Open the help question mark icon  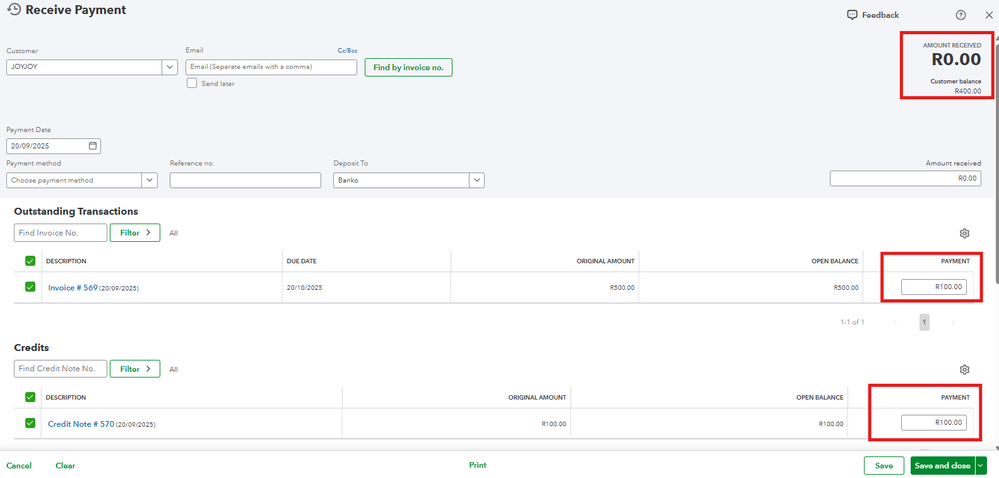961,15
